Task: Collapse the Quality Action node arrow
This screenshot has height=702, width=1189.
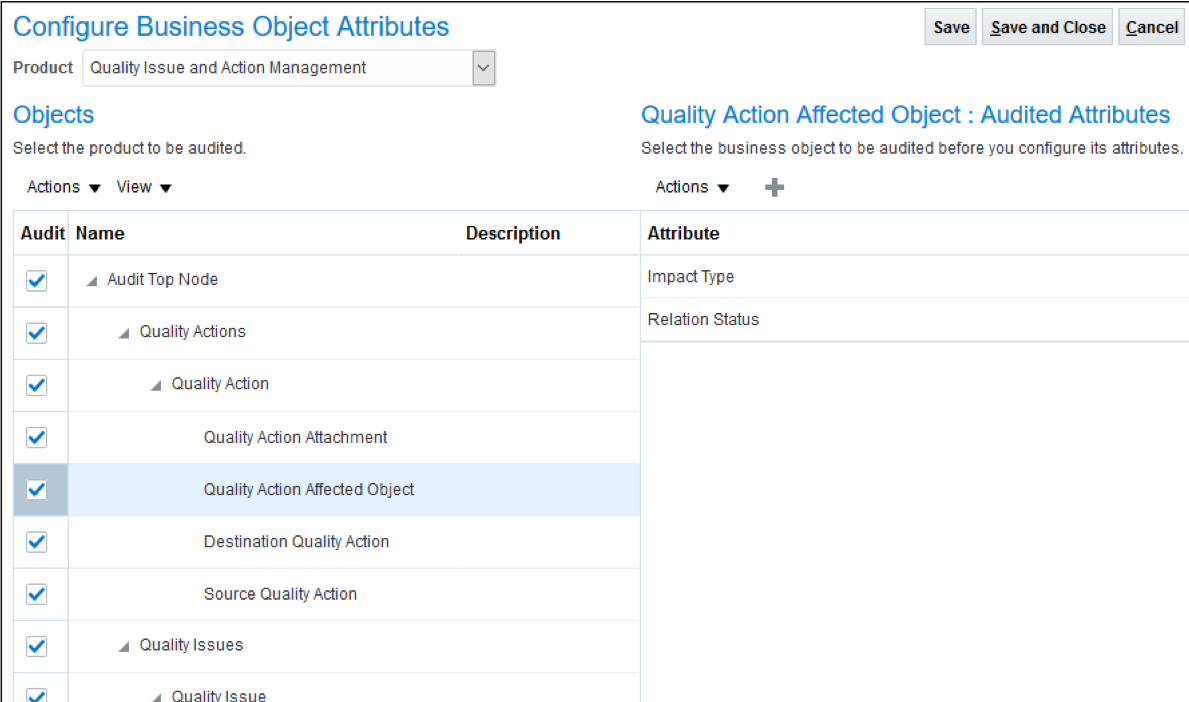Action: click(x=156, y=385)
